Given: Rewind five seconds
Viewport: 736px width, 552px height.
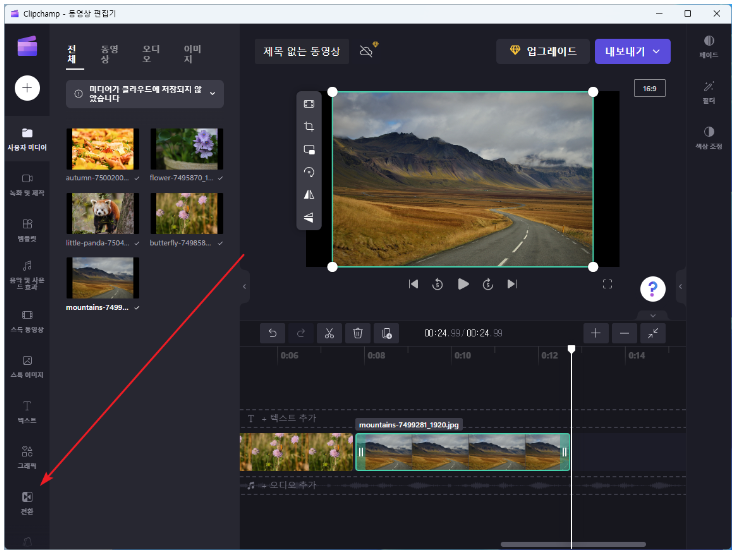Looking at the screenshot, I should click(437, 284).
